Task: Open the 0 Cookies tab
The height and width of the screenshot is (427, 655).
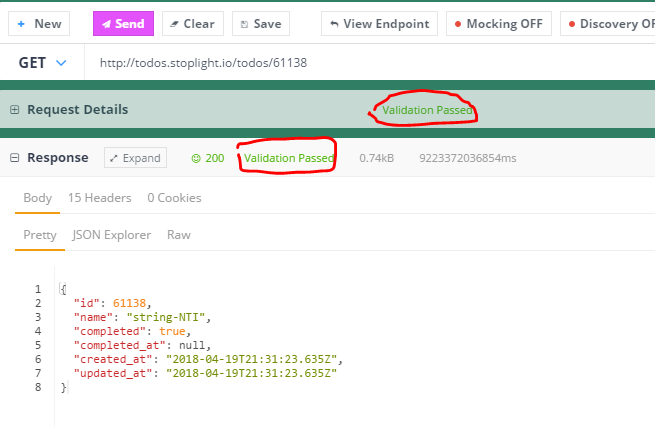Action: pyautogui.click(x=174, y=198)
